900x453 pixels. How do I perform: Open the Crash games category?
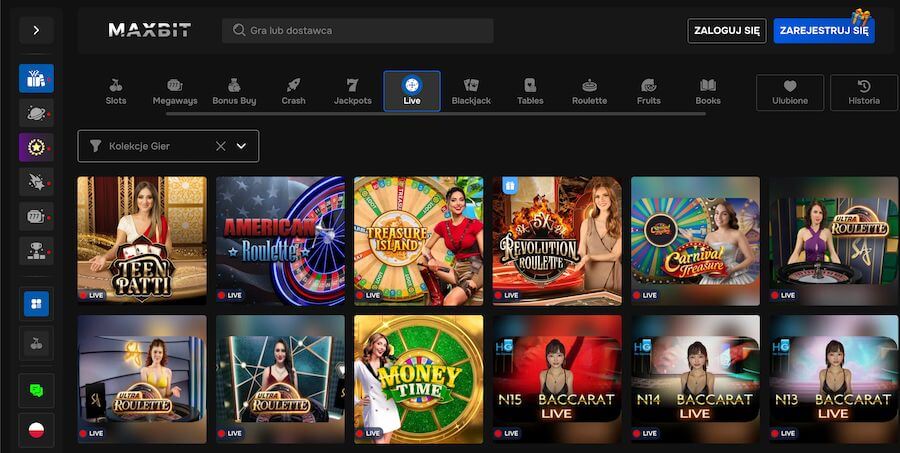[293, 92]
